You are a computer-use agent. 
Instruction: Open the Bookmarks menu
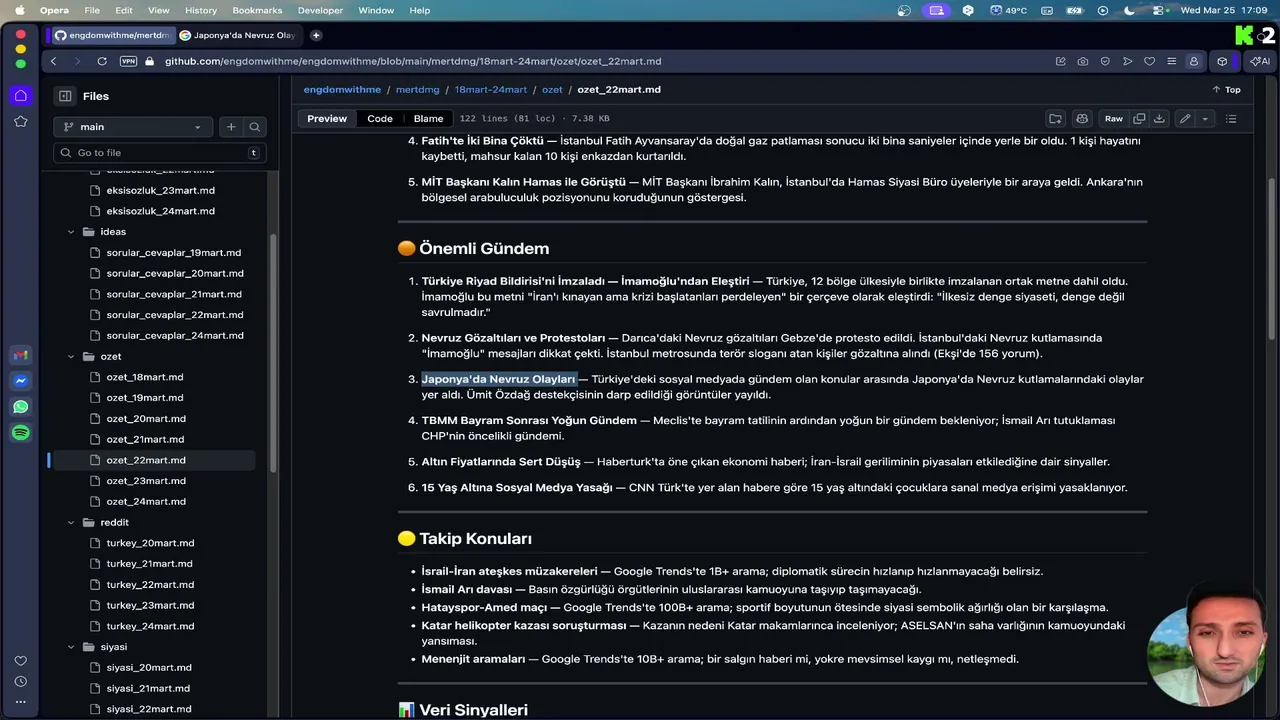tap(257, 10)
